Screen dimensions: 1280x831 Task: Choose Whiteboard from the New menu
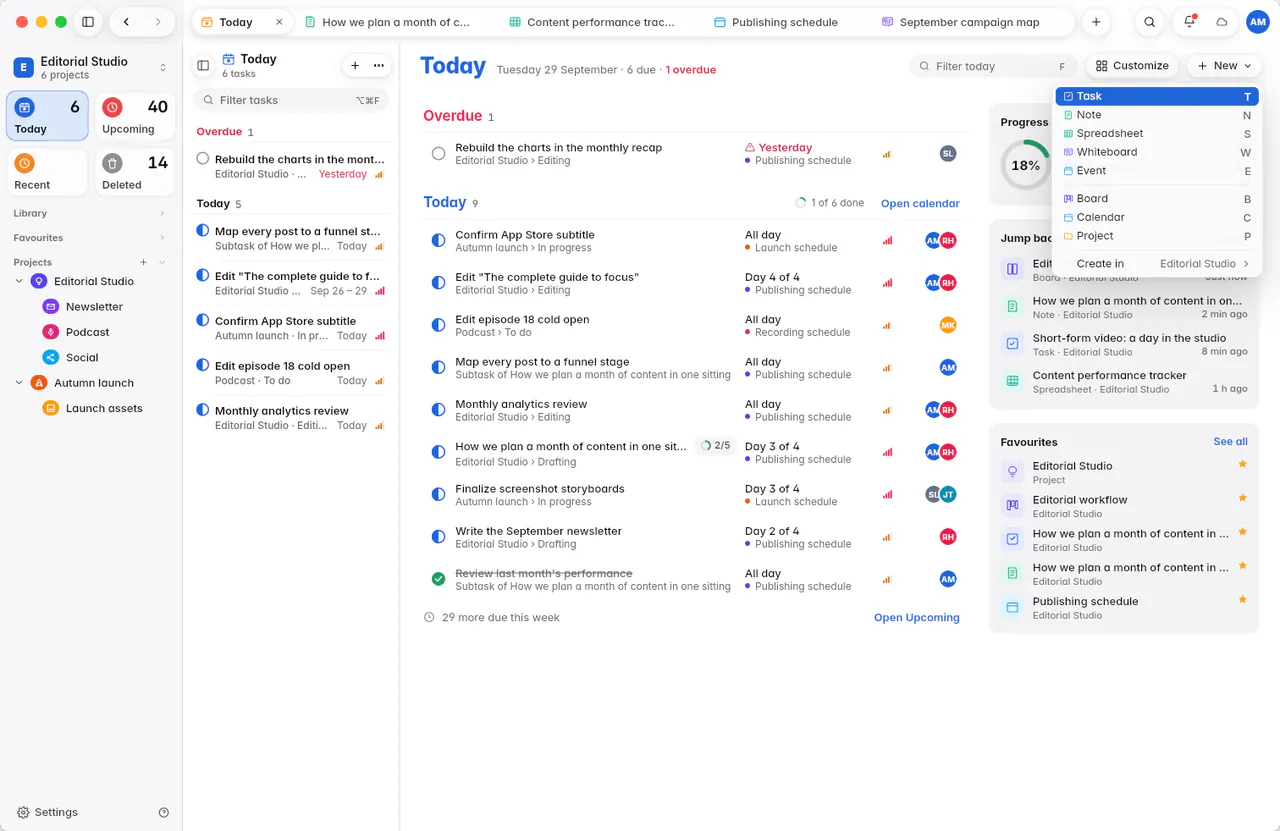(1158, 152)
